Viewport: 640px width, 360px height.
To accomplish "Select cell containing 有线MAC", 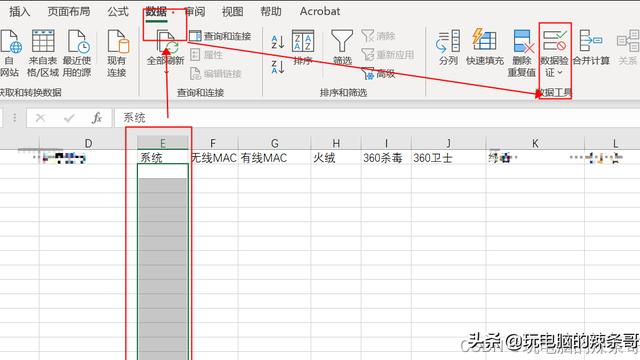I will click(275, 158).
